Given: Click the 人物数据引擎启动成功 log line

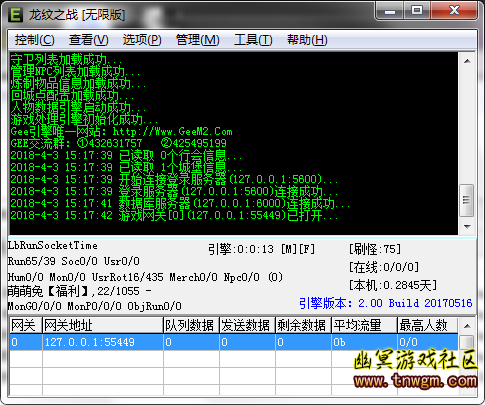Looking at the screenshot, I should 78,108.
